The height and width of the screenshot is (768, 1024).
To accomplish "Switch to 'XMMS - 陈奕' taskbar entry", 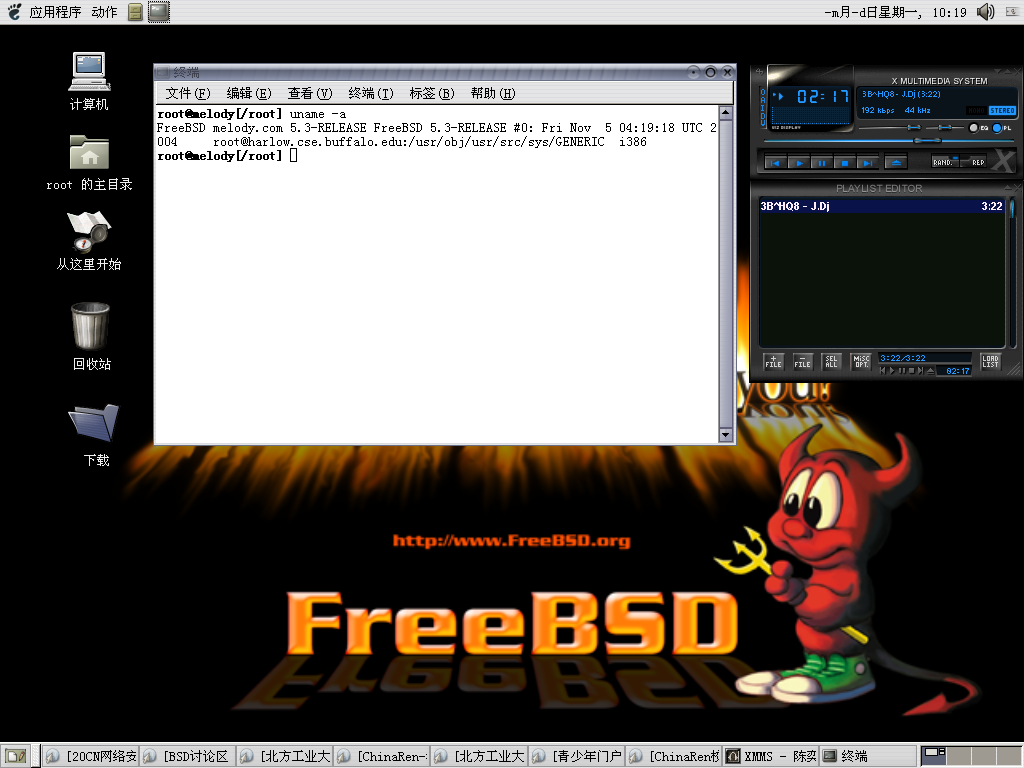I will pyautogui.click(x=771, y=756).
